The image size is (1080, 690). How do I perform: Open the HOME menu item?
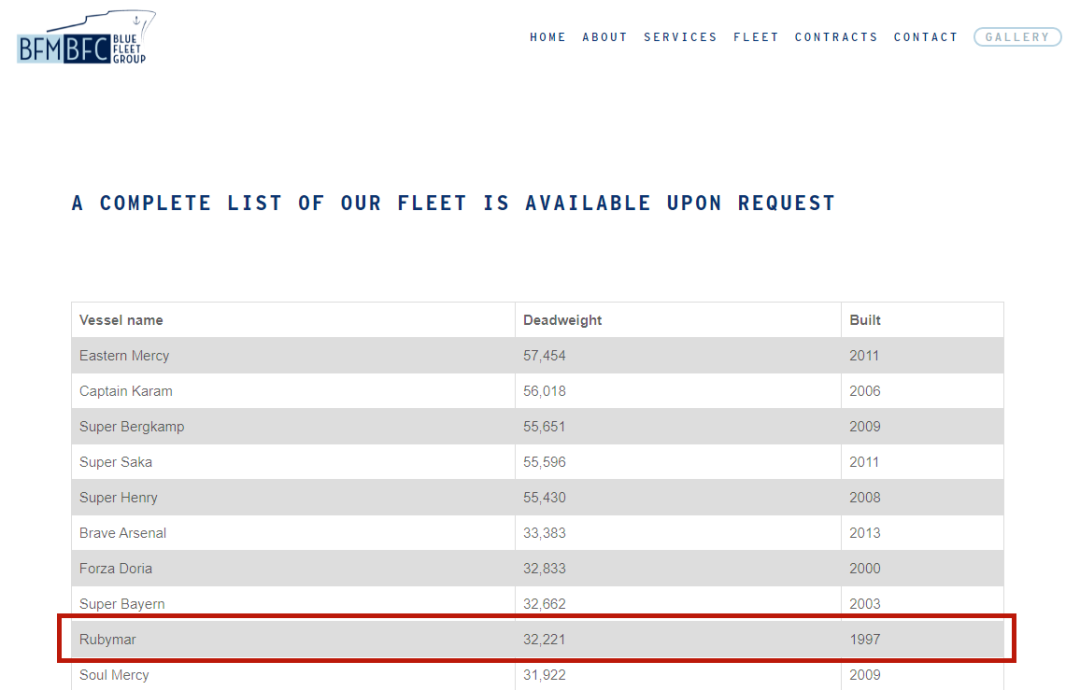coord(548,37)
